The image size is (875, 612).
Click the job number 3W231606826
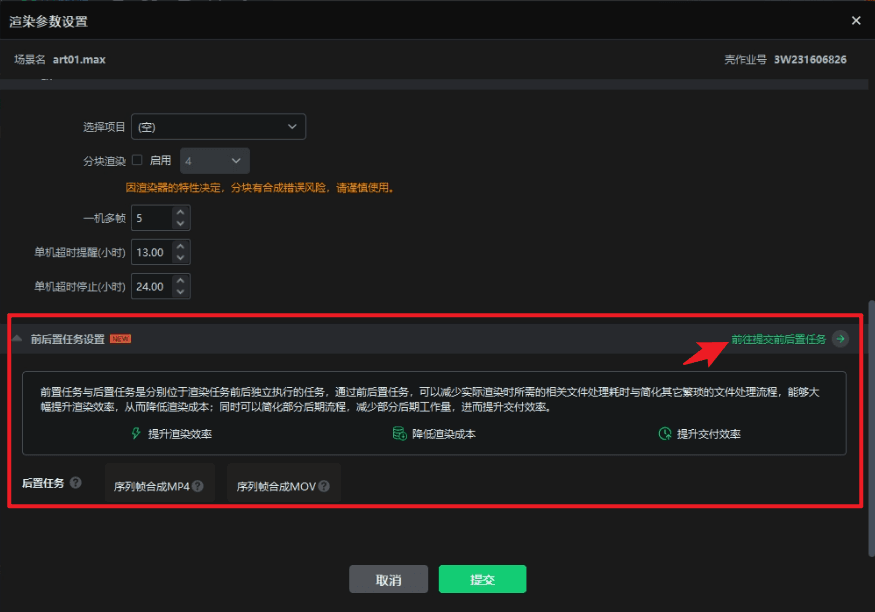pos(810,59)
